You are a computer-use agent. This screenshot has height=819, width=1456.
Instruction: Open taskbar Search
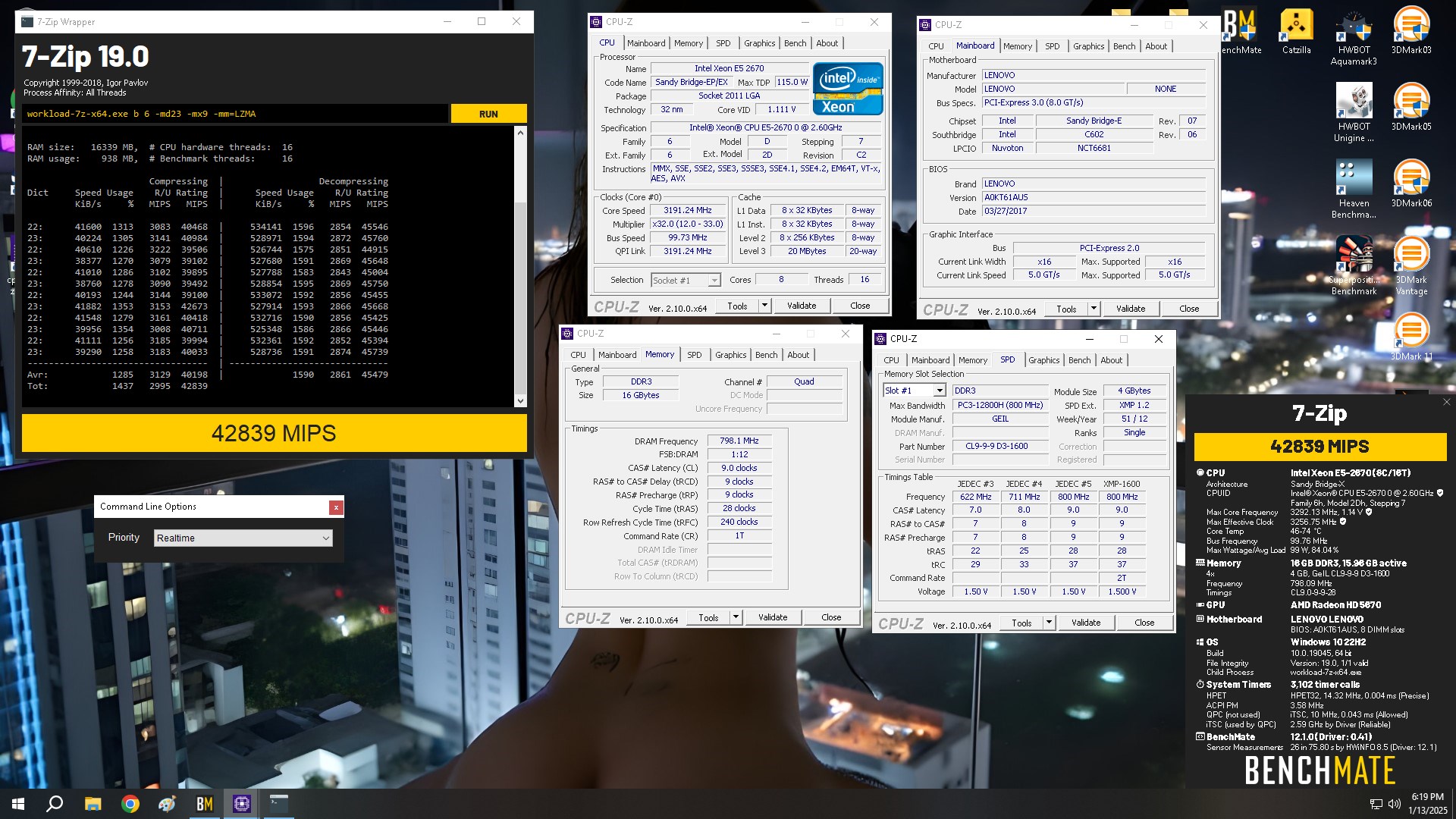pyautogui.click(x=55, y=804)
